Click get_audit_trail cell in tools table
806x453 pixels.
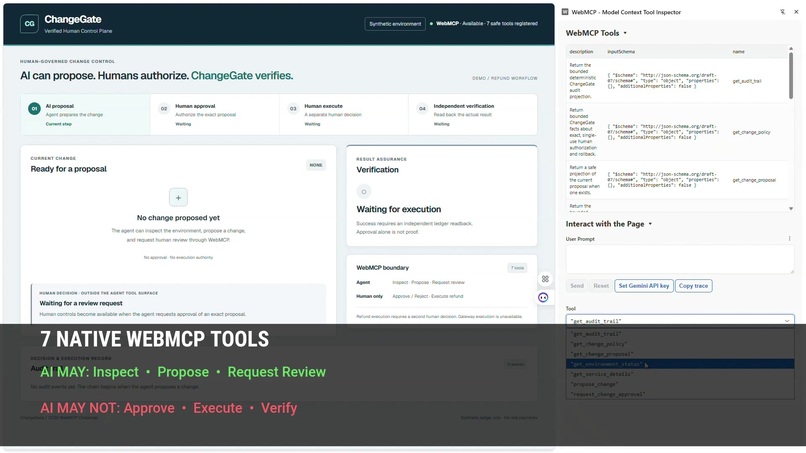(x=746, y=81)
